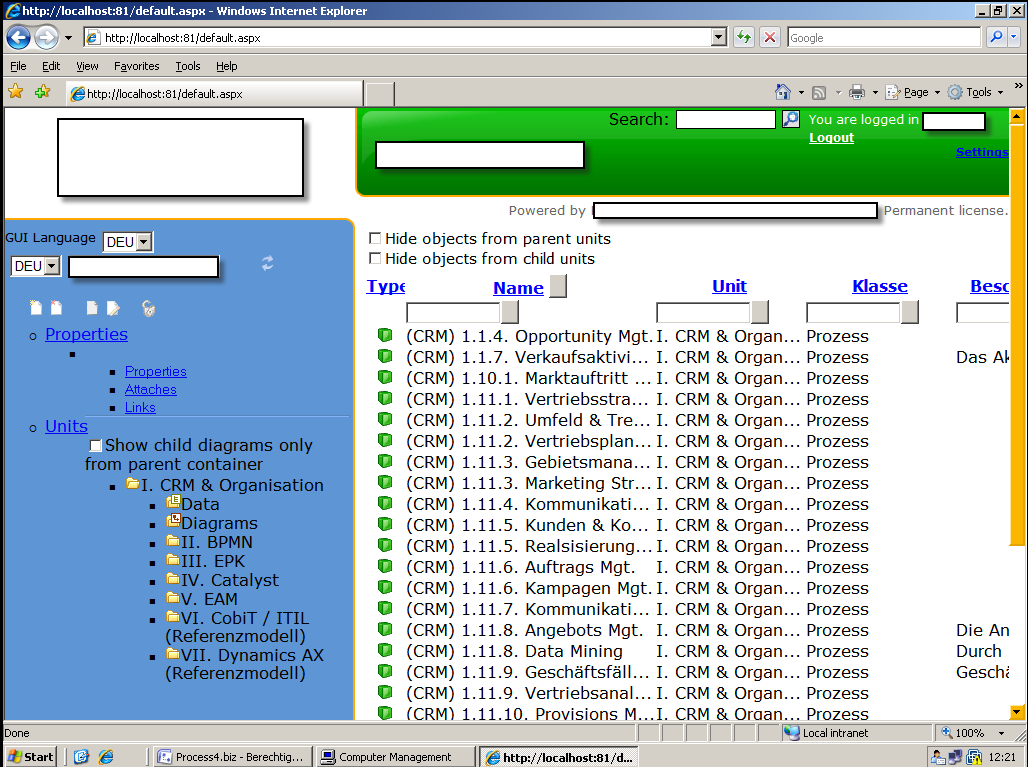Click the Print icon in IE toolbar
The width and height of the screenshot is (1028, 767).
pos(857,92)
